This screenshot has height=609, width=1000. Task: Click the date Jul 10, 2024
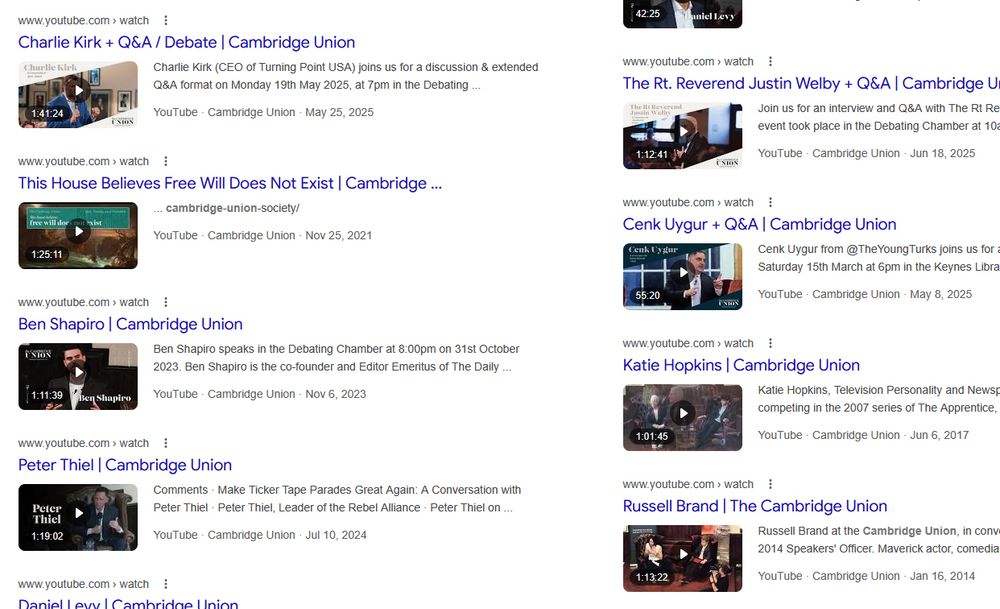[x=336, y=535]
